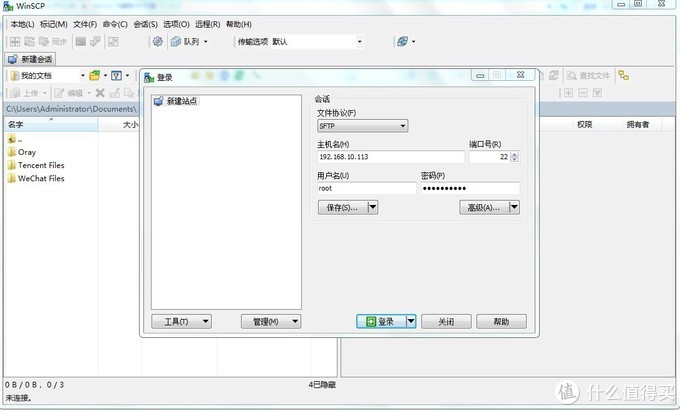The height and width of the screenshot is (410, 680).
Task: Open the 会话 session menu
Action: [146, 24]
